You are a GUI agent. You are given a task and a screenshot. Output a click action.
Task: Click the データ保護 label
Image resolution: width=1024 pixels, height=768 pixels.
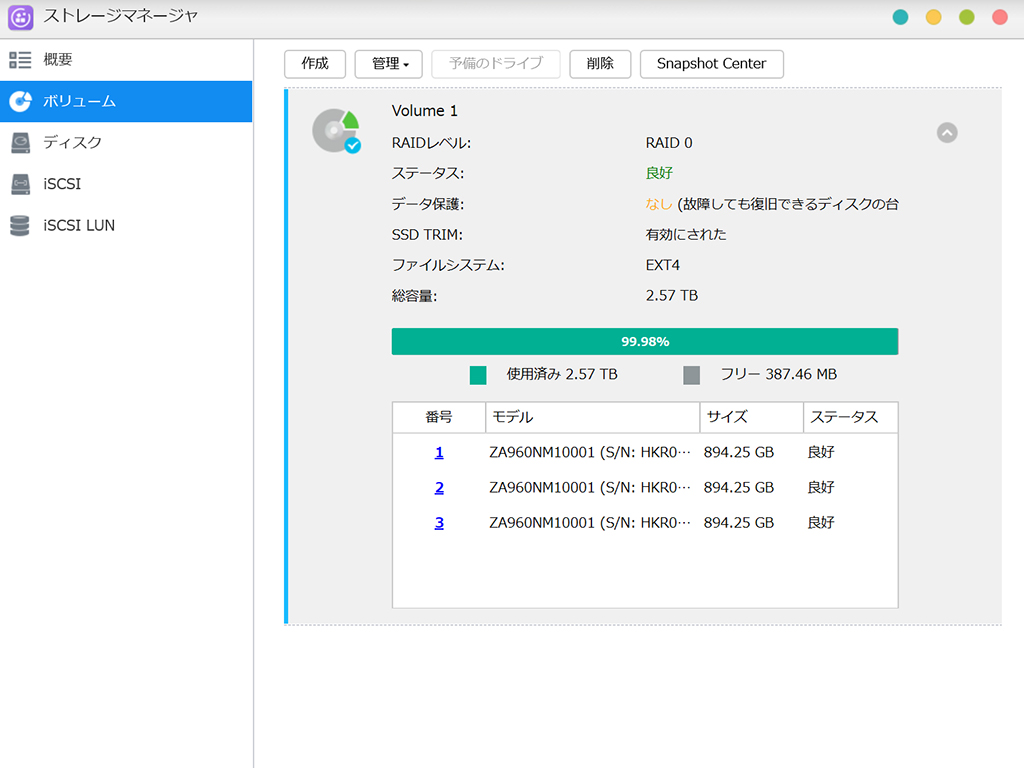pos(428,204)
